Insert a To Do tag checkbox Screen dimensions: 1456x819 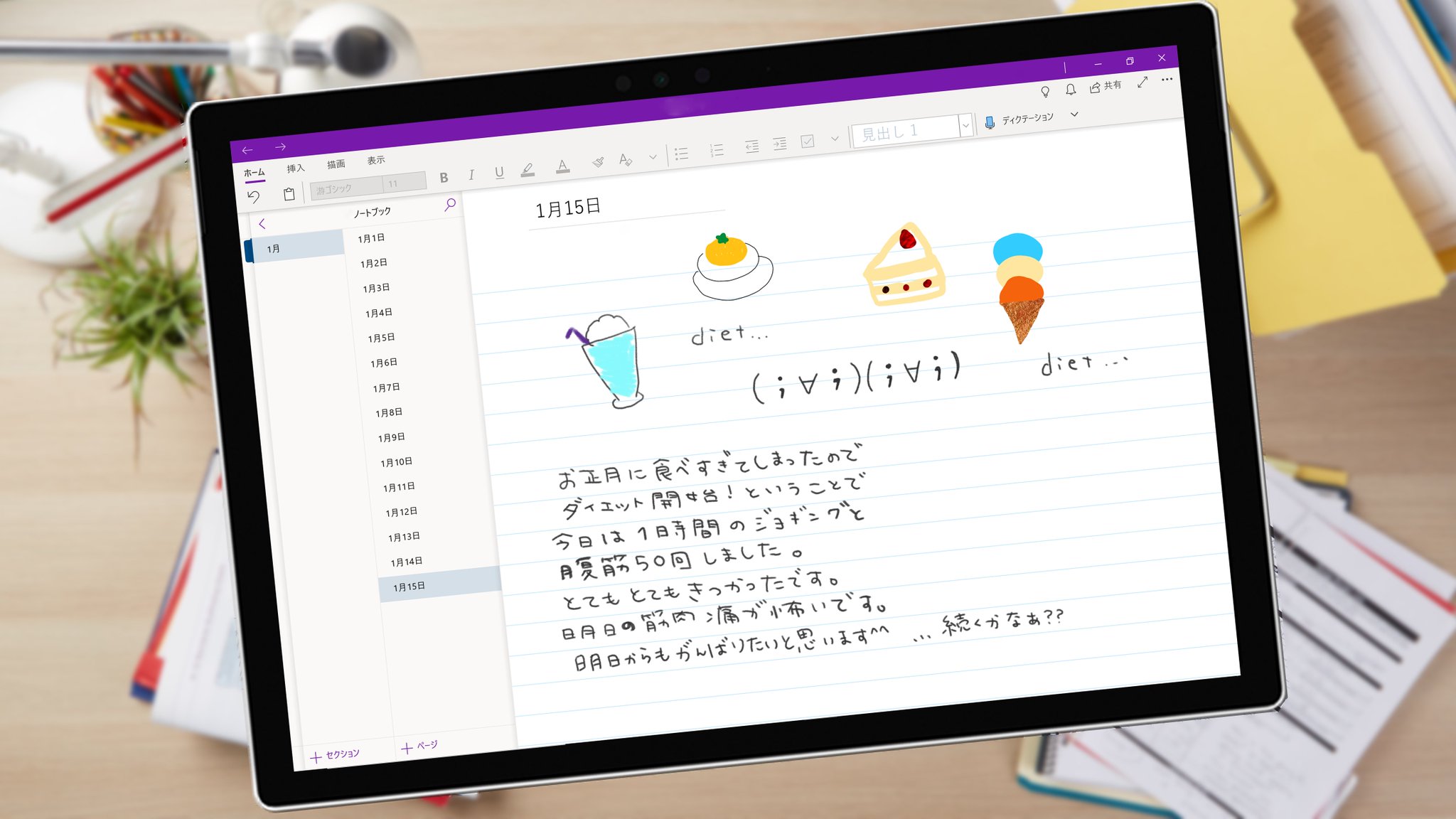click(808, 143)
